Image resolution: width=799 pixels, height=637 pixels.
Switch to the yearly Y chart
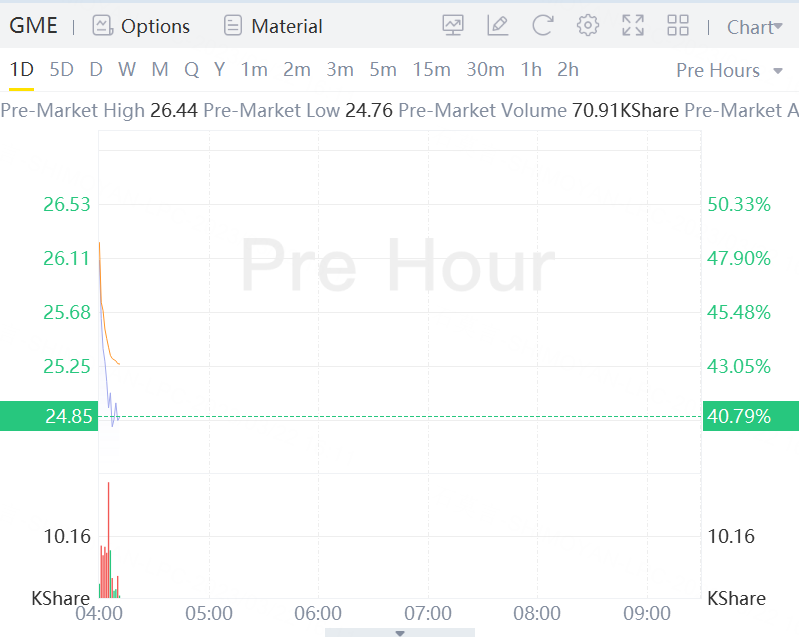(x=220, y=69)
